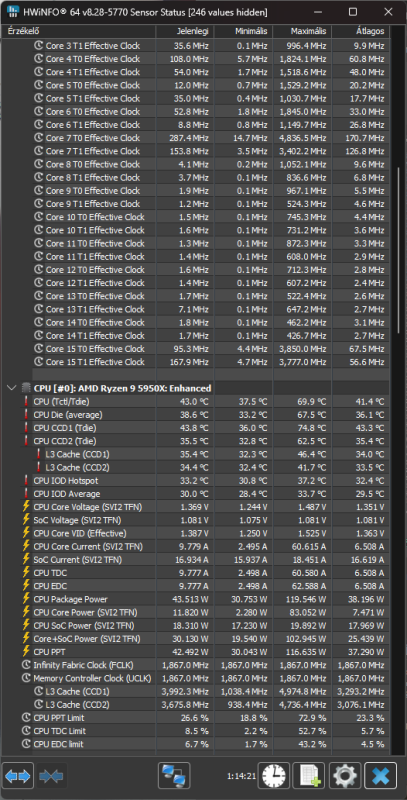Close sensors with blue X button

click(x=380, y=776)
